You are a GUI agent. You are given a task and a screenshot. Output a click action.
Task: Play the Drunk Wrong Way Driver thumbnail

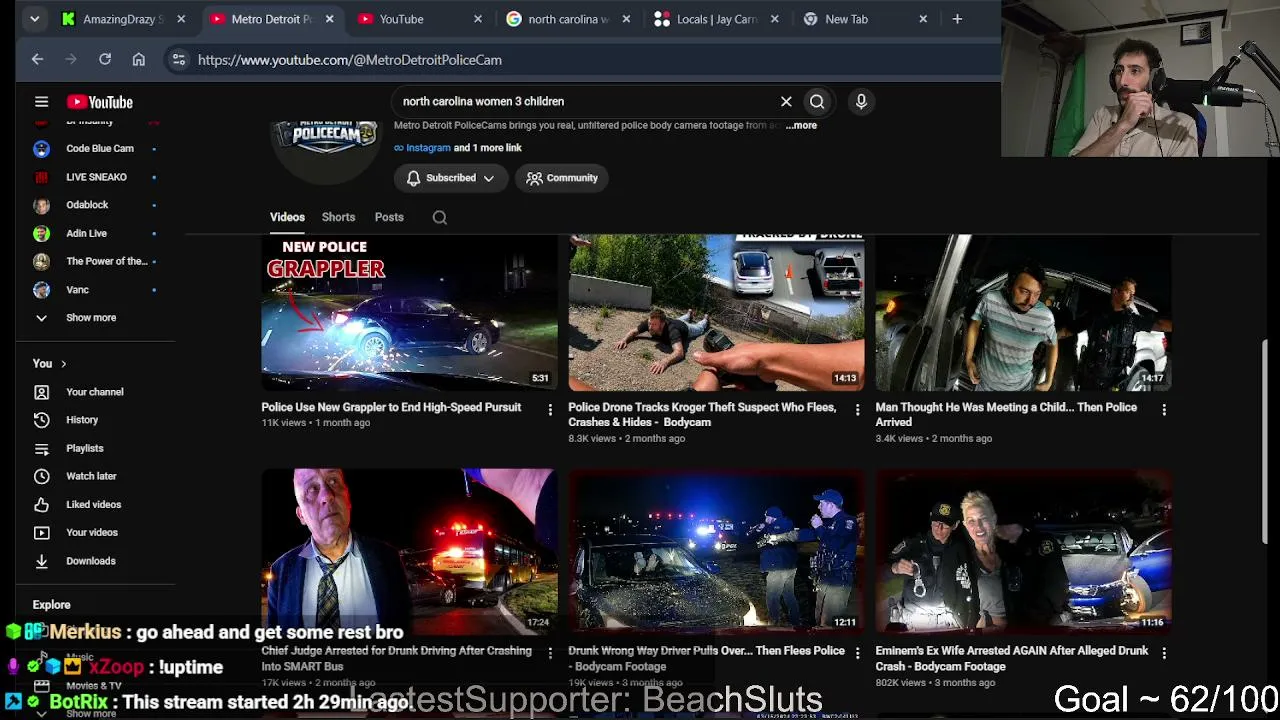pyautogui.click(x=716, y=551)
